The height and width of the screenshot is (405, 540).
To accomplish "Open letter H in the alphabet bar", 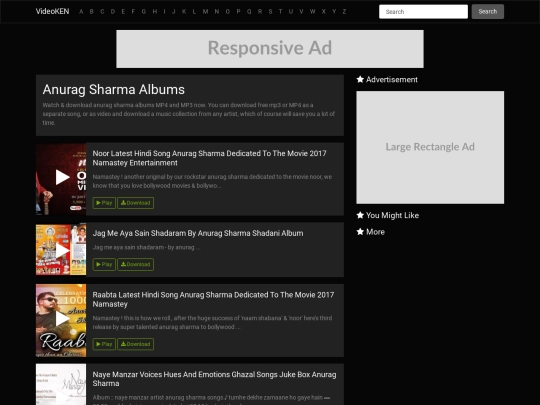I will [x=155, y=11].
